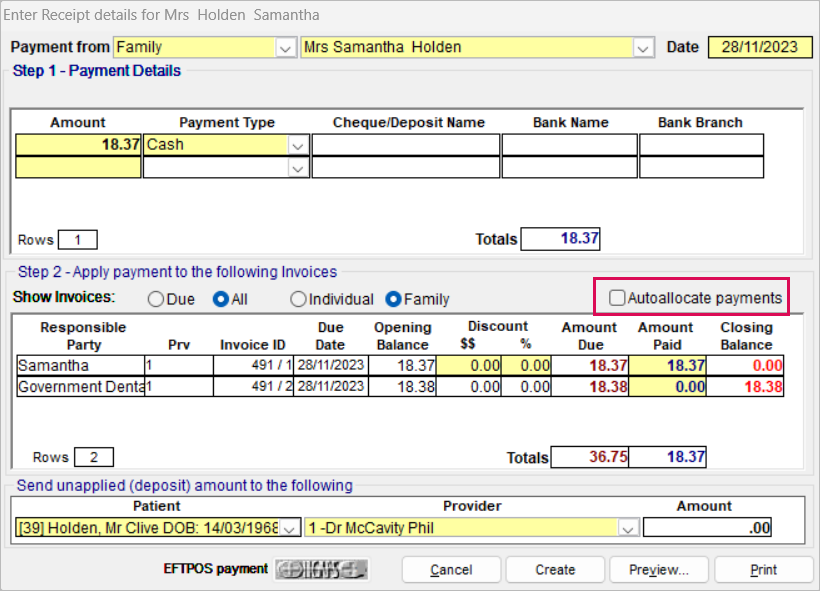
Task: Click the Print button
Action: (763, 570)
